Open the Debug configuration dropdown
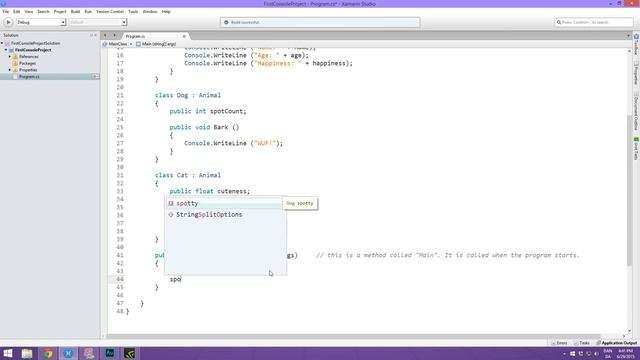The width and height of the screenshot is (640, 360). point(41,22)
